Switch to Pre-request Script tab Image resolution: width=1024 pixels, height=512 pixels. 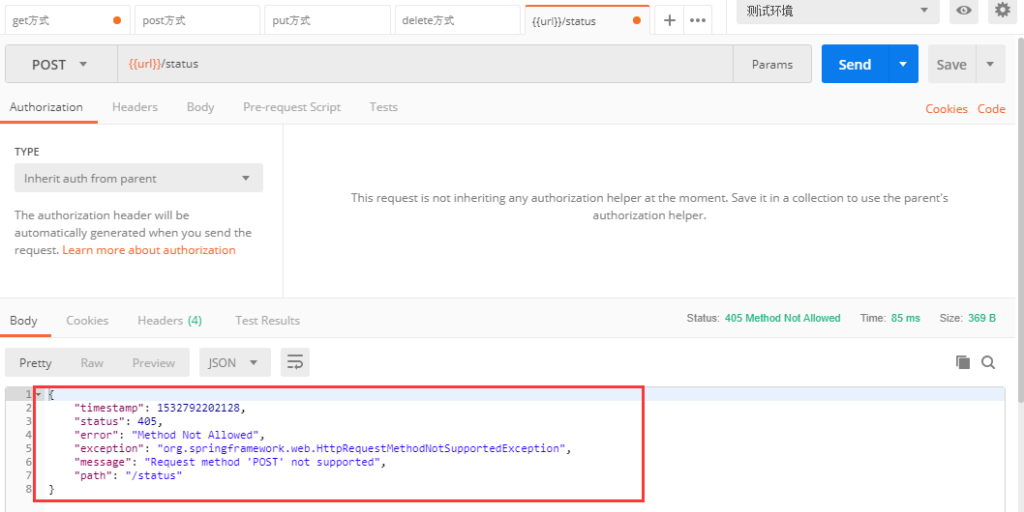292,107
